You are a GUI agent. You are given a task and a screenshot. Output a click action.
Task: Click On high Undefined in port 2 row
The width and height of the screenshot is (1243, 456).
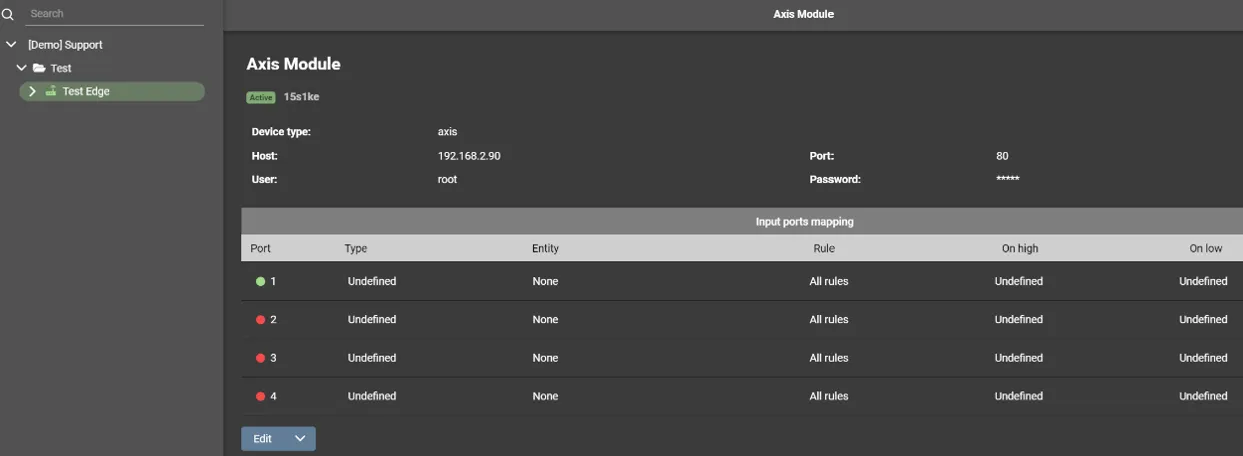[1019, 320]
